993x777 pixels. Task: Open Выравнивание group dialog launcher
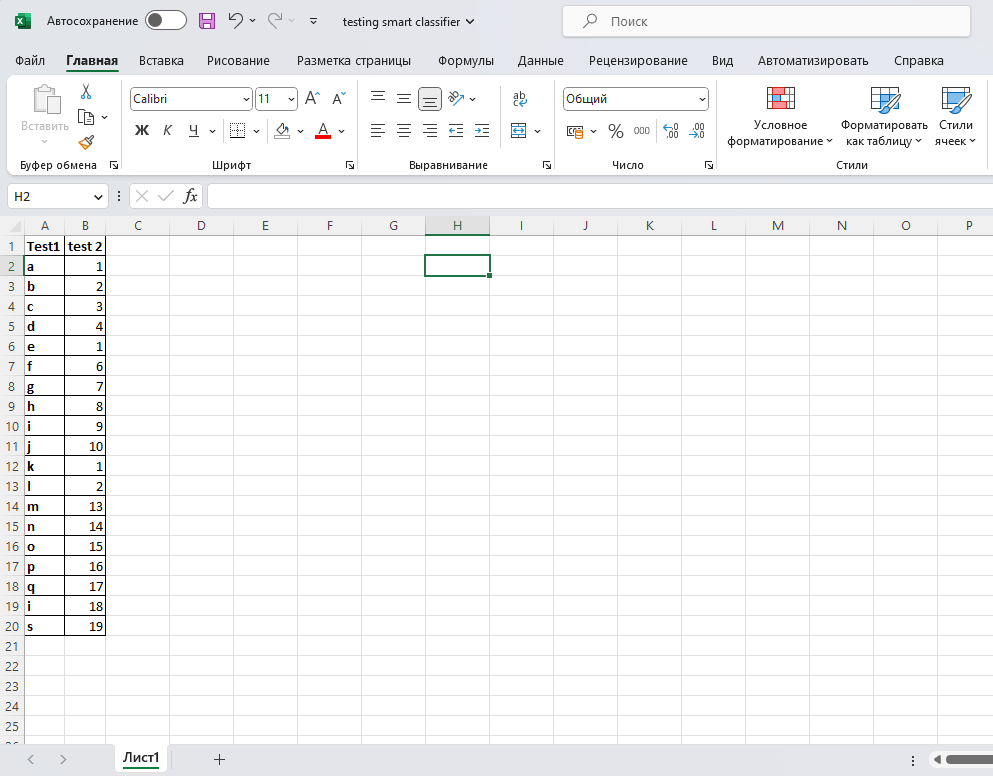(x=547, y=165)
